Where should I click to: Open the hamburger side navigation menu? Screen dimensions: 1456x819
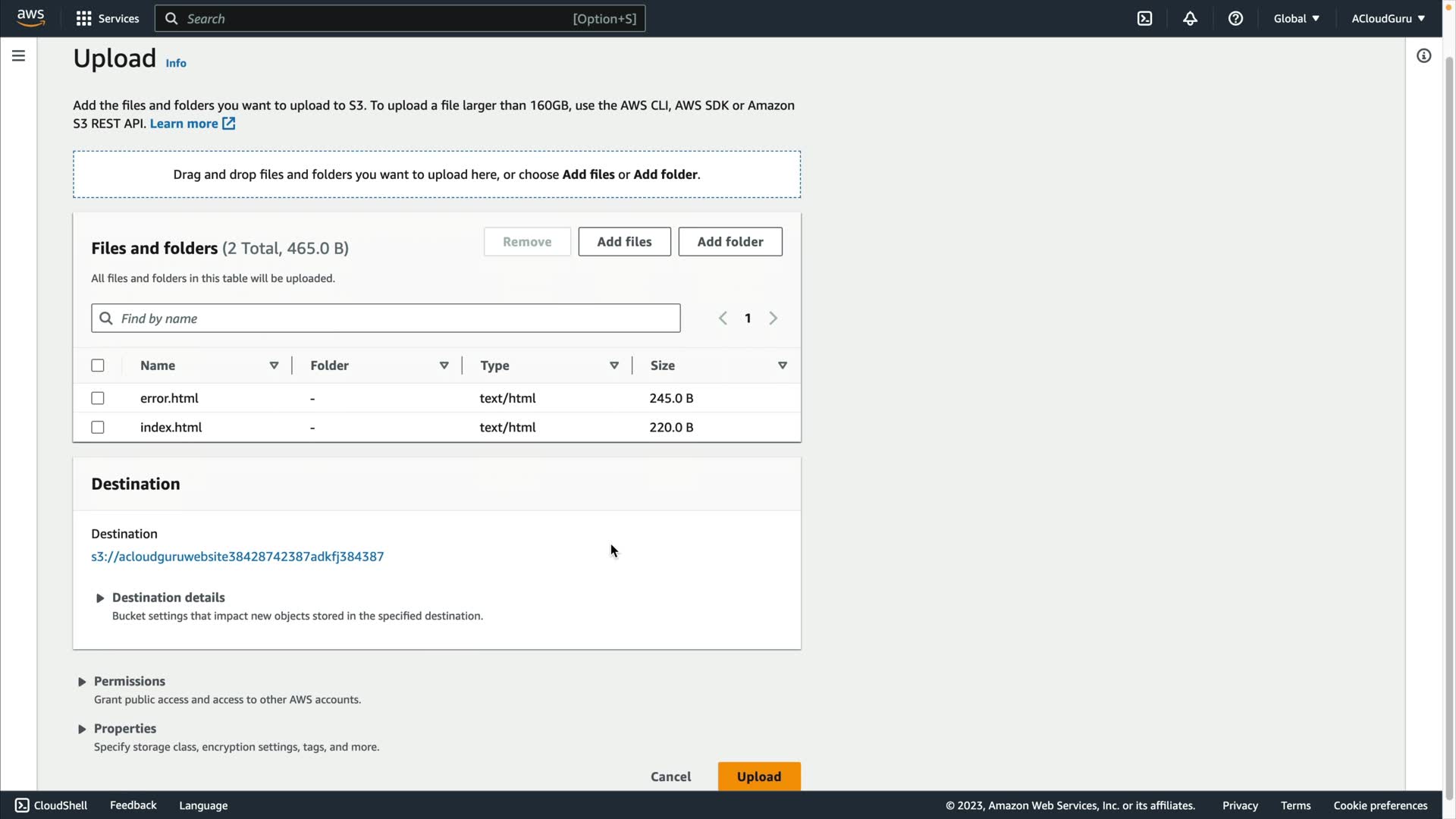[x=18, y=56]
